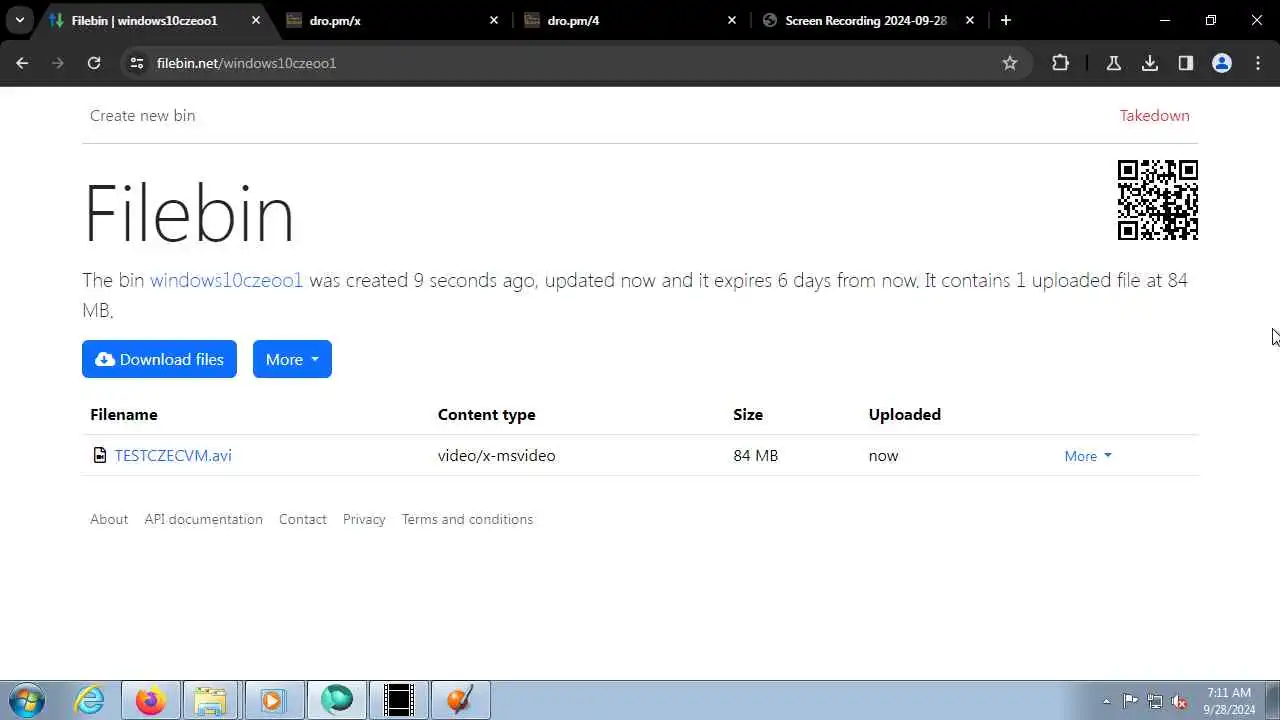
Task: Open the Chrome profile avatar
Action: tap(1222, 63)
